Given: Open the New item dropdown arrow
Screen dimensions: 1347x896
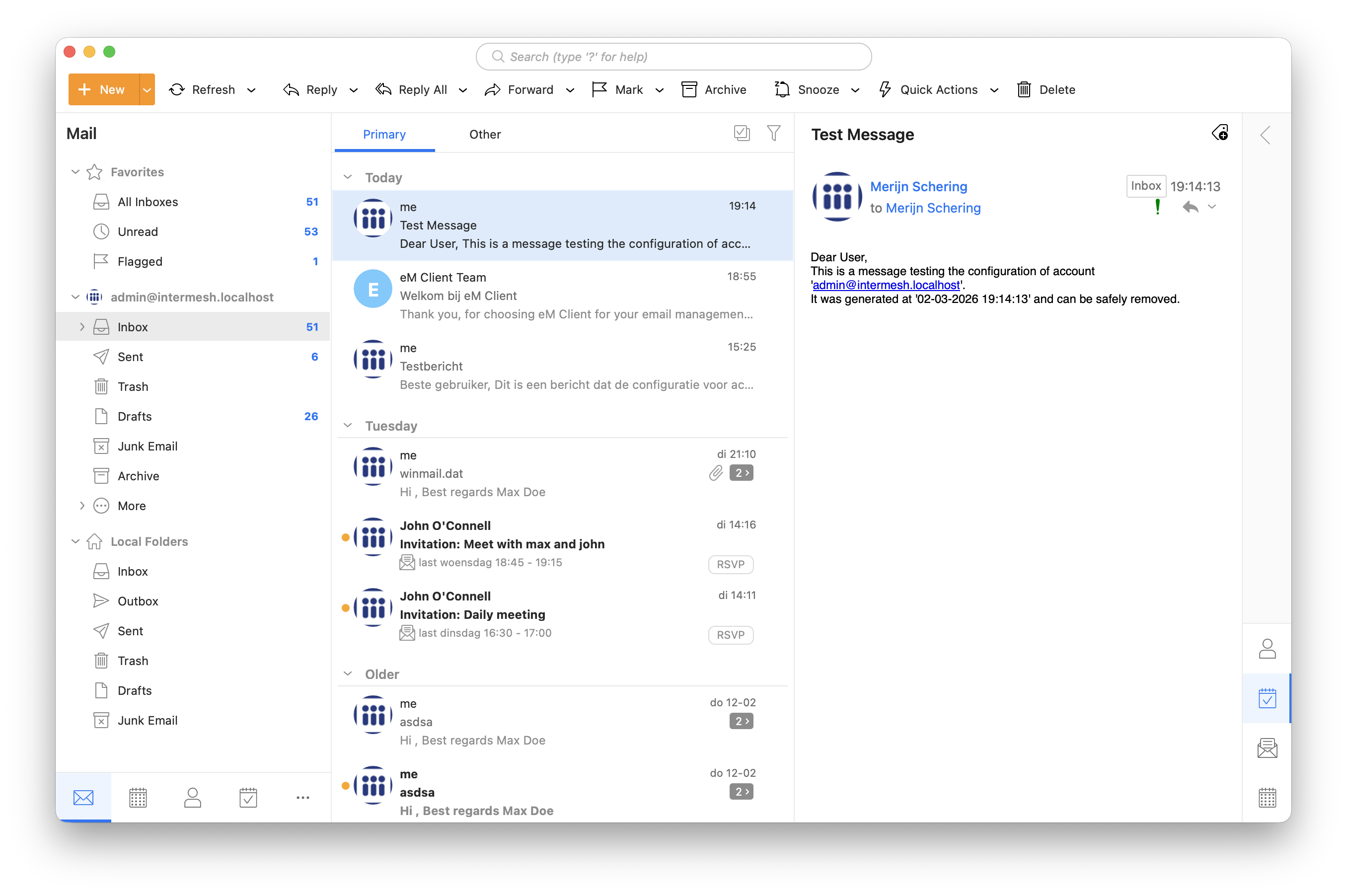Looking at the screenshot, I should (147, 89).
